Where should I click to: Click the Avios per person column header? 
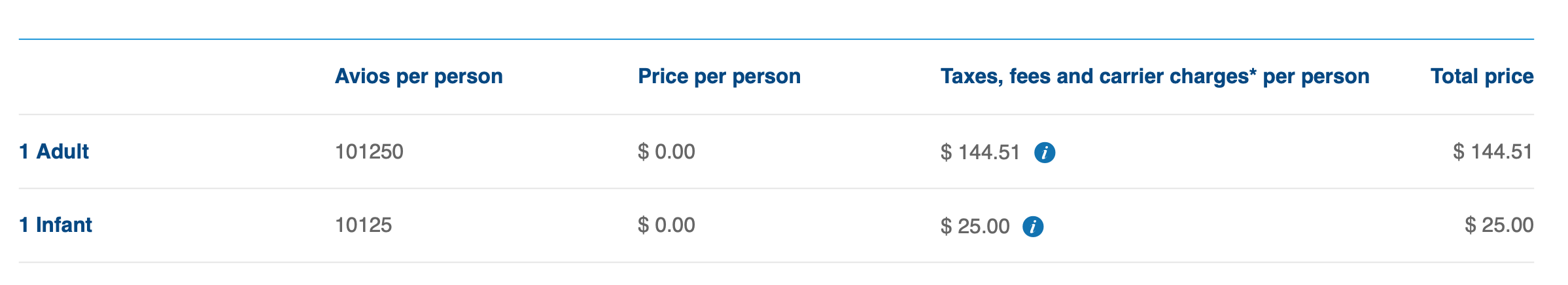click(419, 77)
